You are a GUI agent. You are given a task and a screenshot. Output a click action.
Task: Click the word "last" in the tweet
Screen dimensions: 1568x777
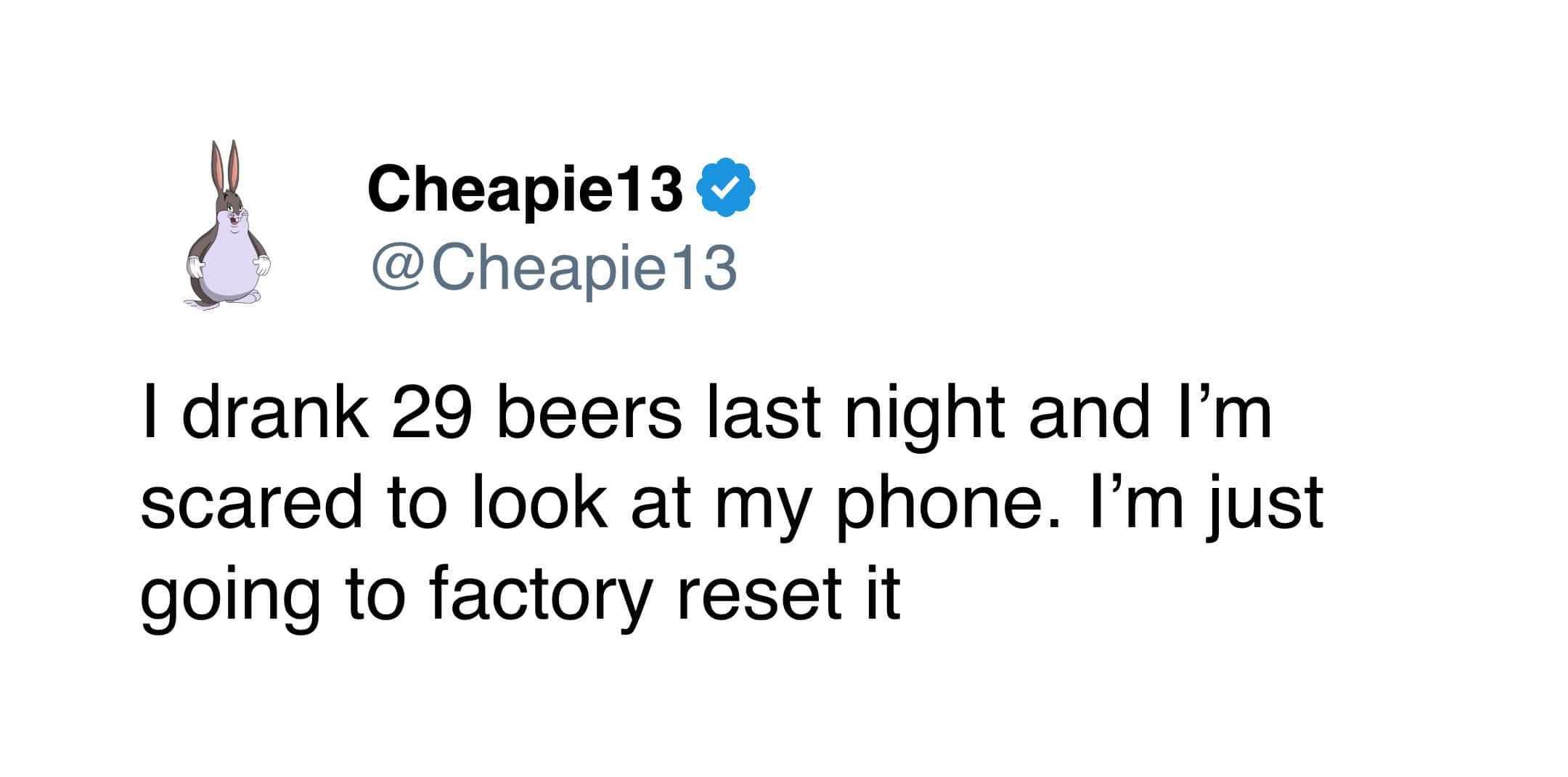764,414
